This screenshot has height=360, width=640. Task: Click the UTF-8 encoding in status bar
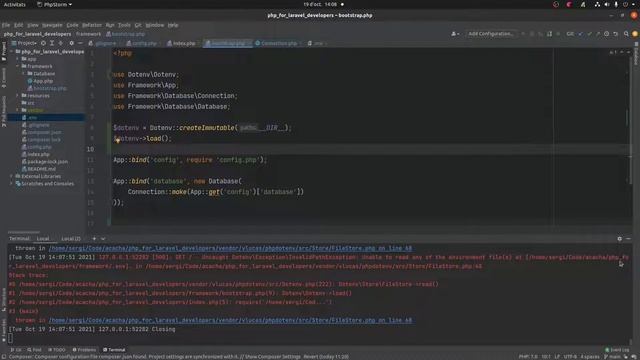point(570,356)
